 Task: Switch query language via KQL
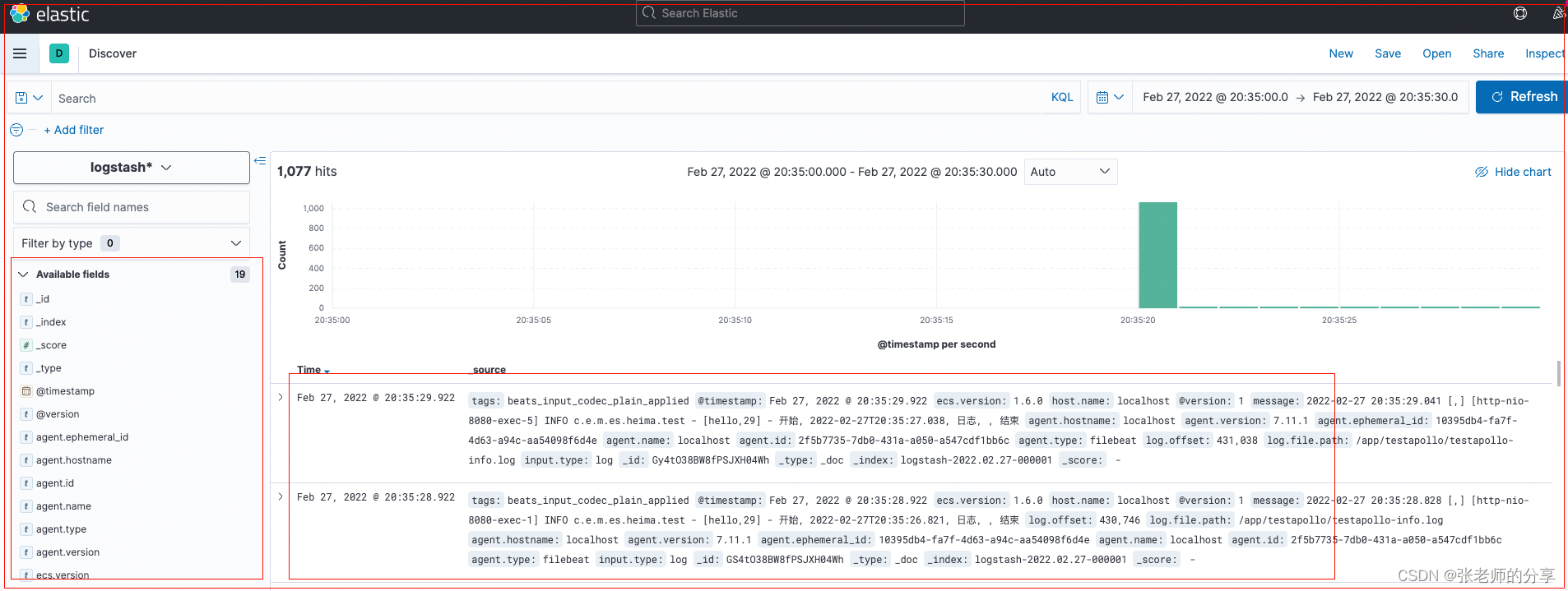pos(1062,97)
